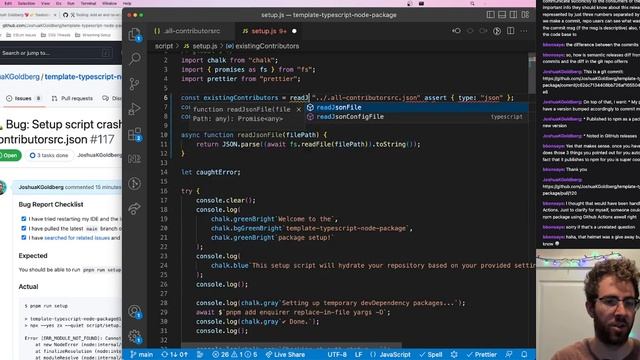This screenshot has width=640, height=360.
Task: Open the Search view in VS Code
Action: pyautogui.click(x=134, y=58)
